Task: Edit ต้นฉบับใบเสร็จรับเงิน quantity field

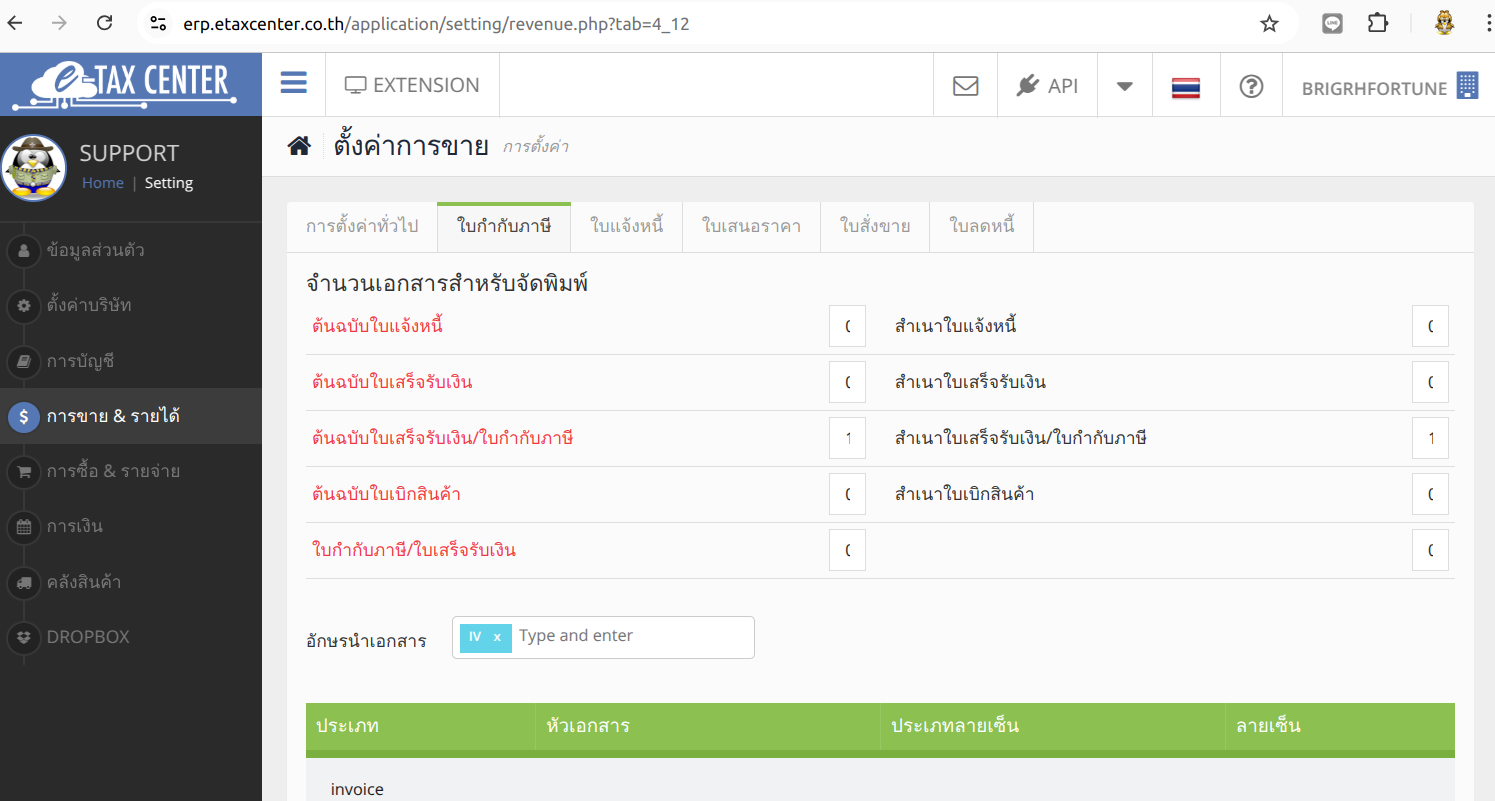Action: coord(847,382)
